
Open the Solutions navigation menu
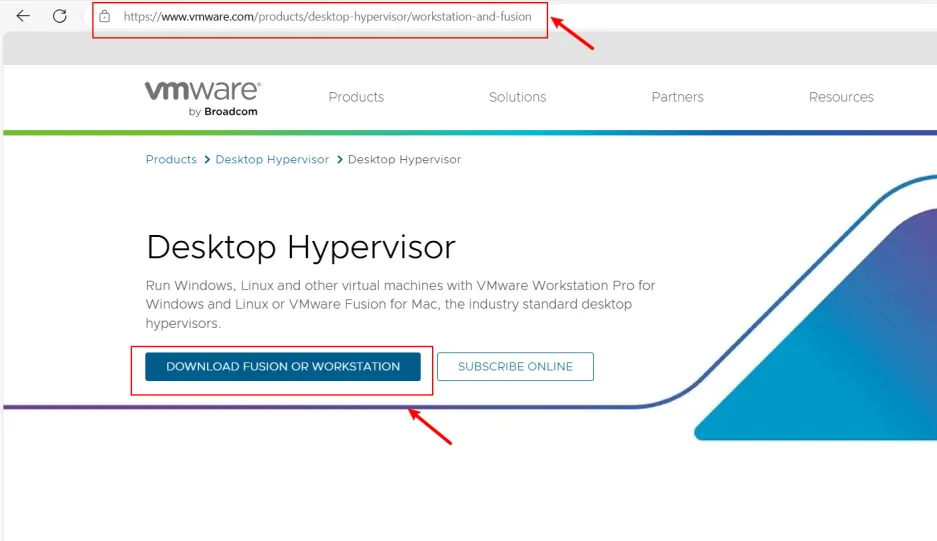click(x=518, y=97)
